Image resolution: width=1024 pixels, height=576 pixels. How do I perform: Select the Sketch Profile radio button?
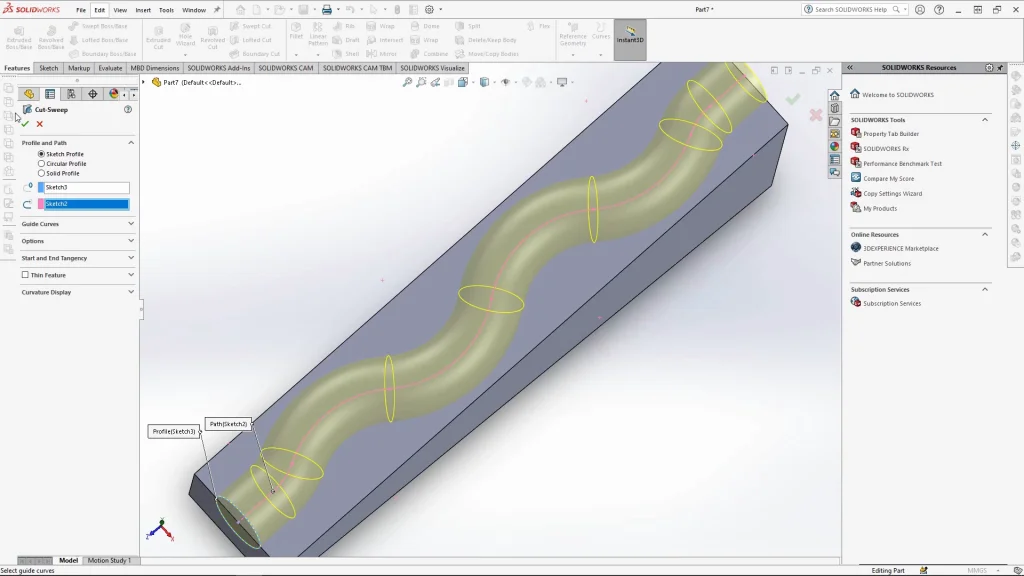click(41, 154)
